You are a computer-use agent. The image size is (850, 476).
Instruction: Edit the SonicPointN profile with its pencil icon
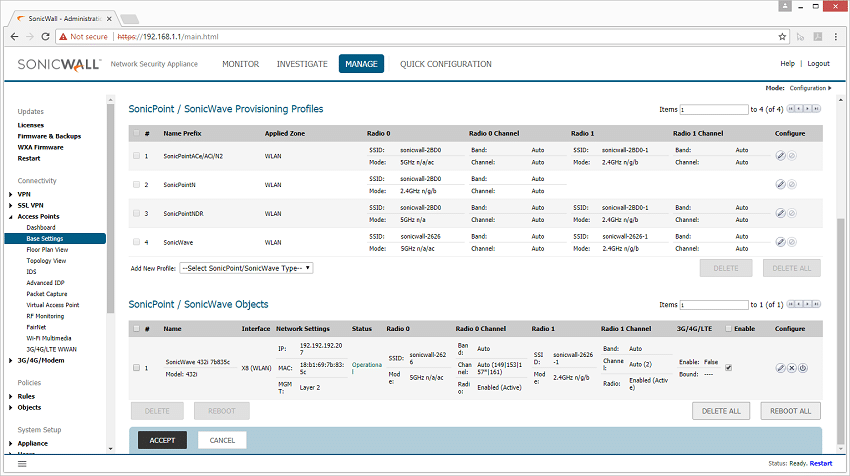coord(780,184)
